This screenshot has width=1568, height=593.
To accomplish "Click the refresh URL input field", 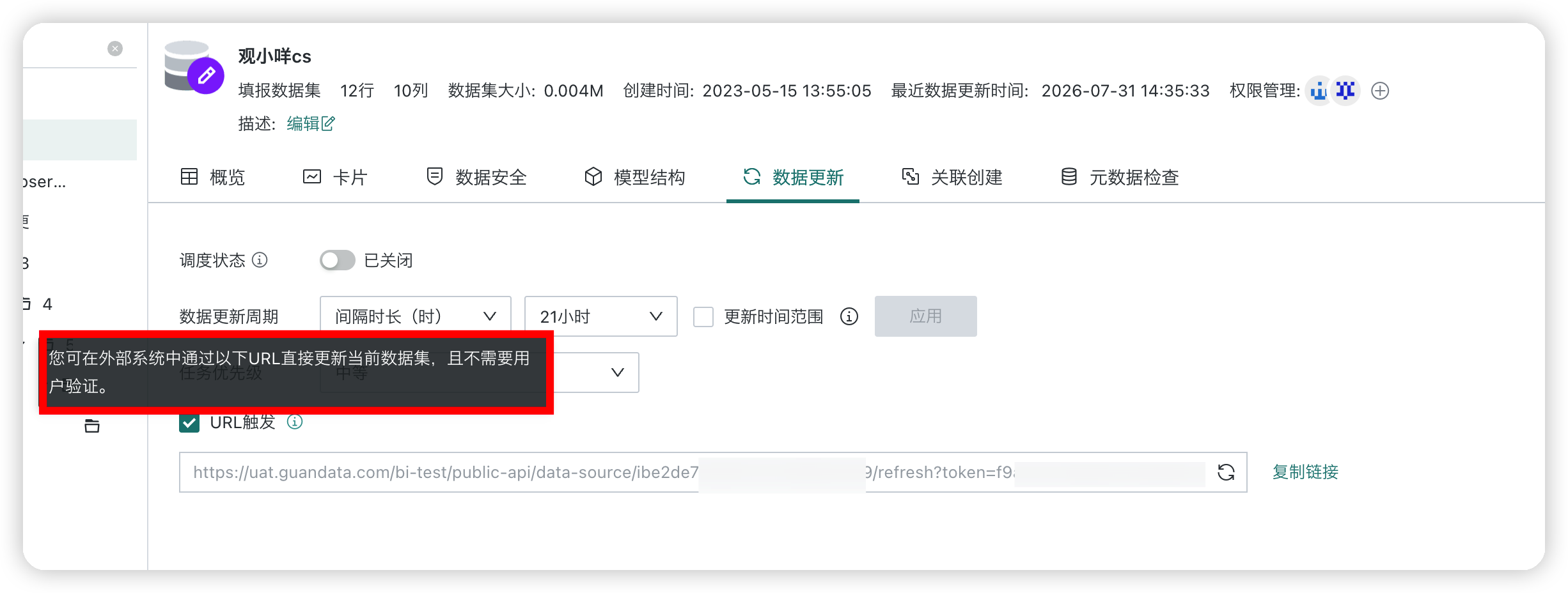I will coord(697,472).
